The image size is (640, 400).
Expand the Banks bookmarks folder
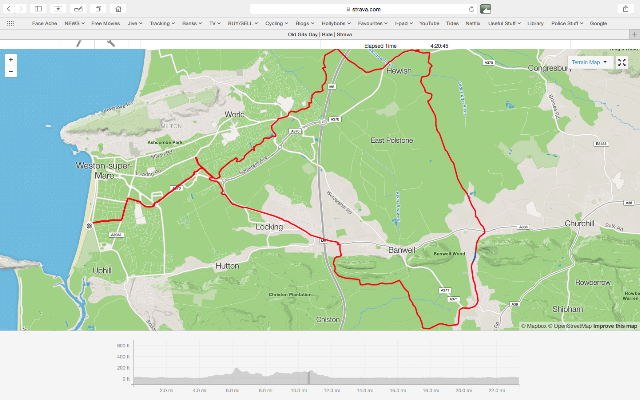click(192, 23)
